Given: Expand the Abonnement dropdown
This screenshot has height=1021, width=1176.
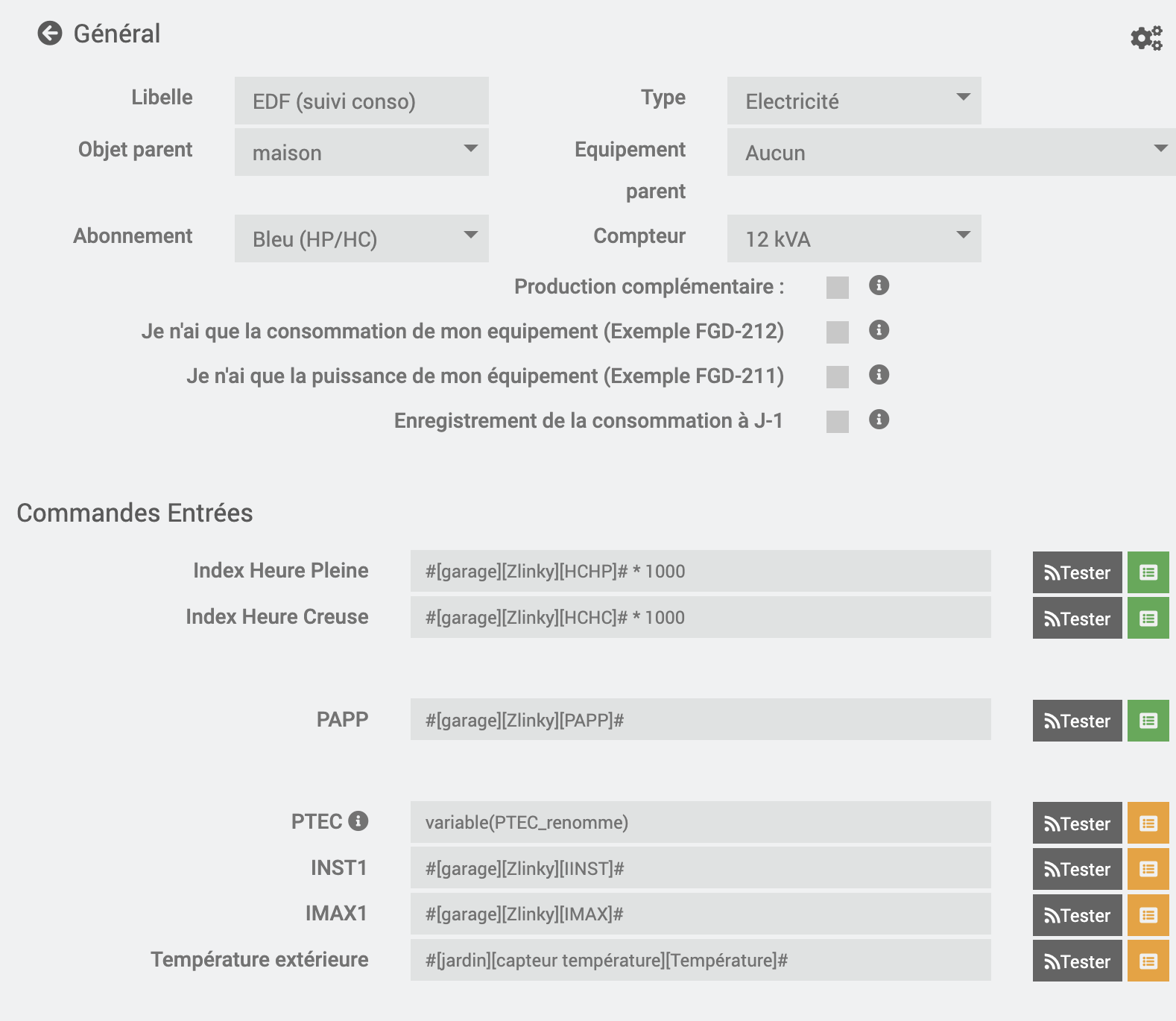Looking at the screenshot, I should [x=361, y=238].
